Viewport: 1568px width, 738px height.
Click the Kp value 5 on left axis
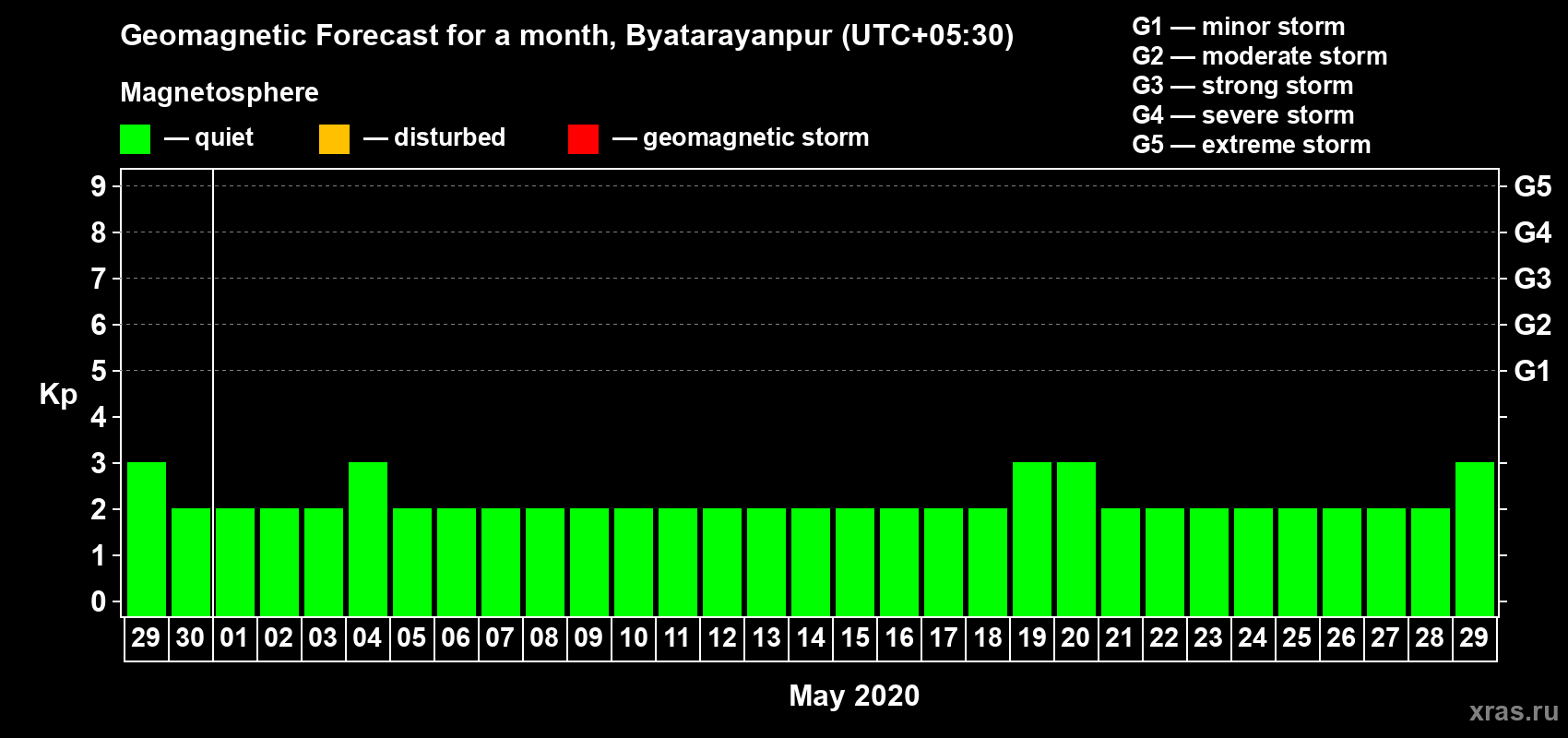(x=99, y=371)
